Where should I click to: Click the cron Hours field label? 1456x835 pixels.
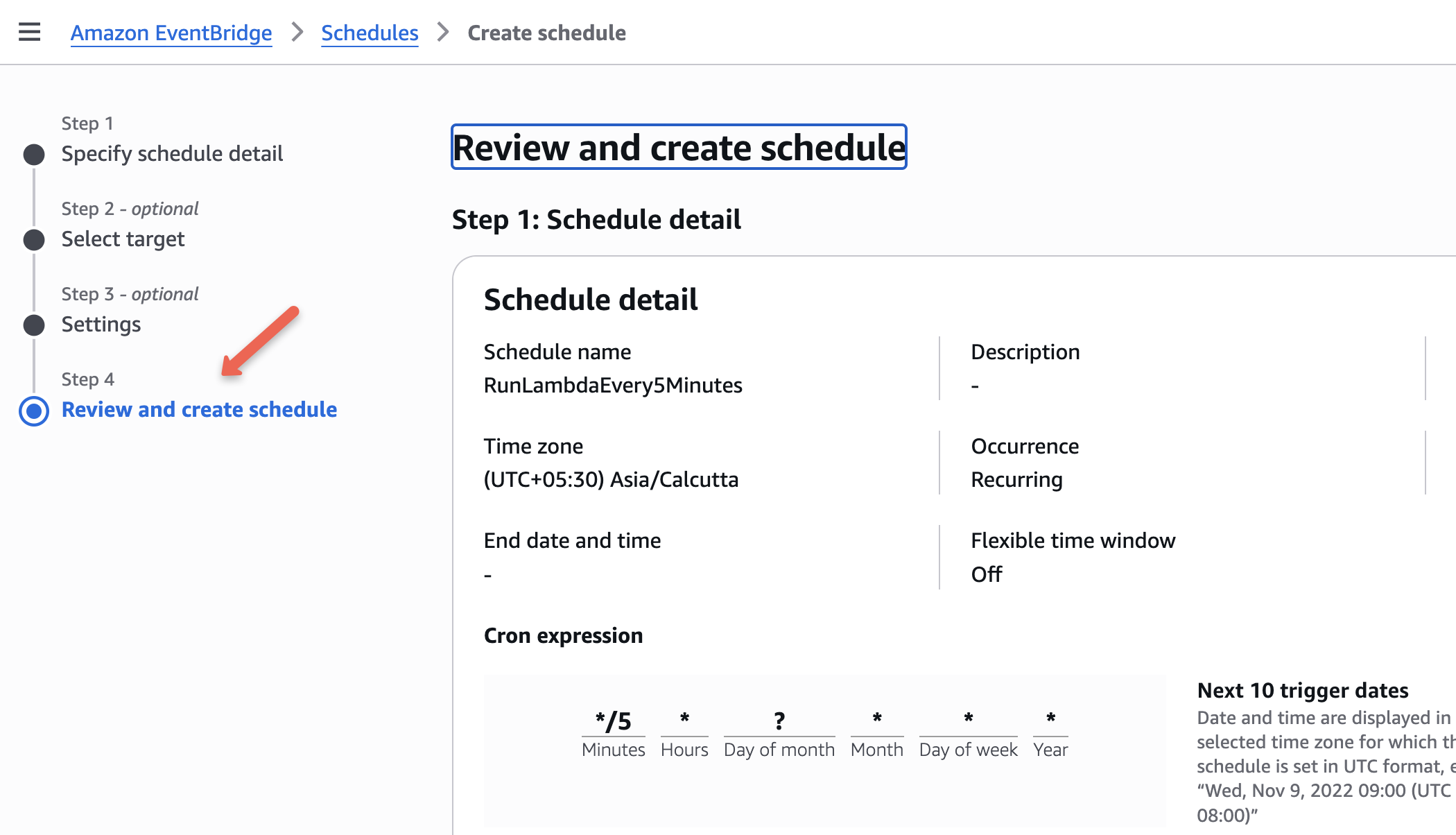point(684,750)
